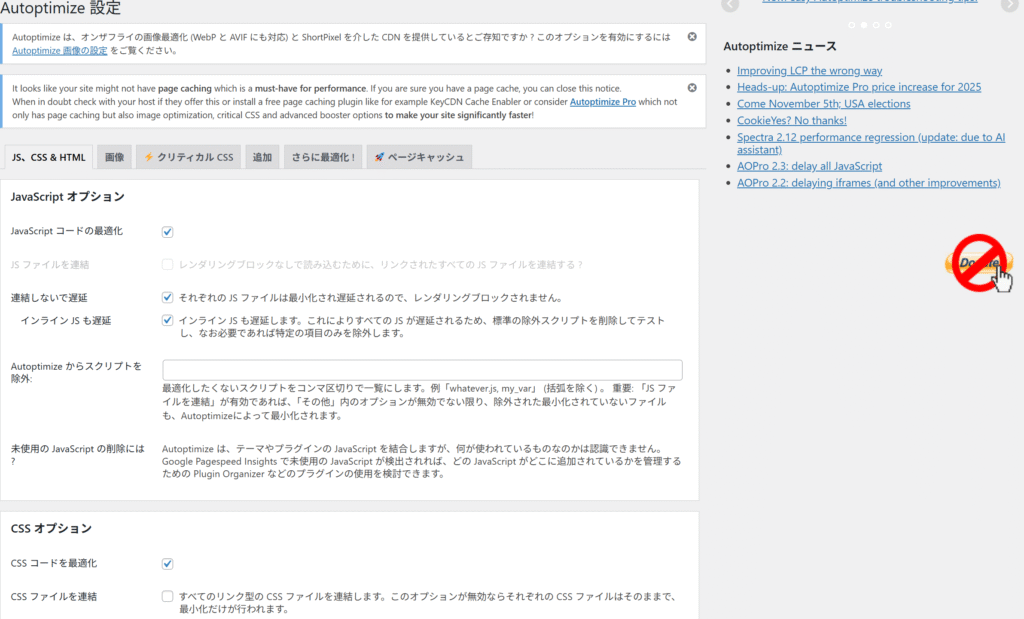Open the Autoptimize Pro price increase article
1024x619 pixels.
[x=859, y=87]
